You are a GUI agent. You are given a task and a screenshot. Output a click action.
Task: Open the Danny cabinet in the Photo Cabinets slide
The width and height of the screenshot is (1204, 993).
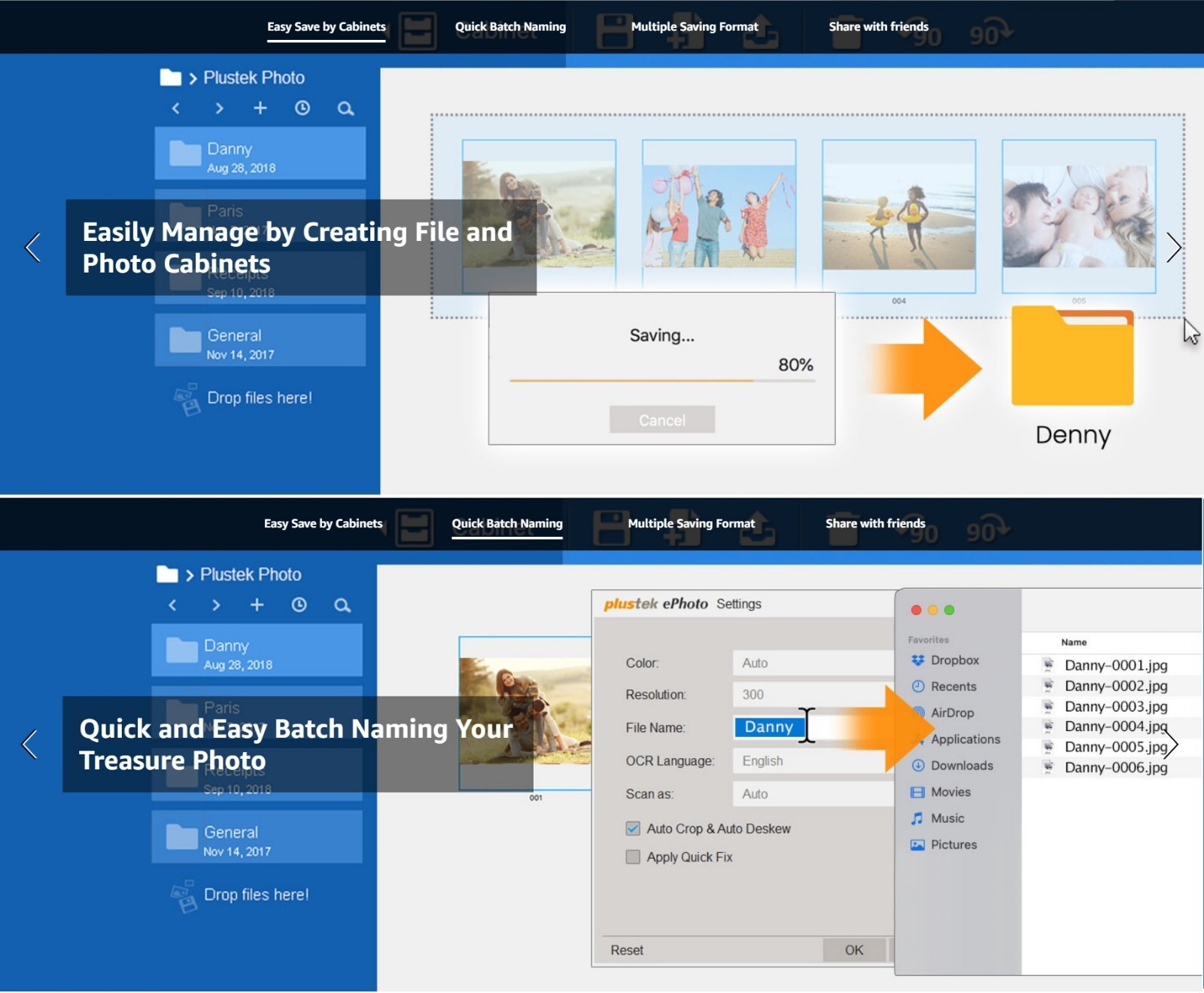[x=260, y=154]
